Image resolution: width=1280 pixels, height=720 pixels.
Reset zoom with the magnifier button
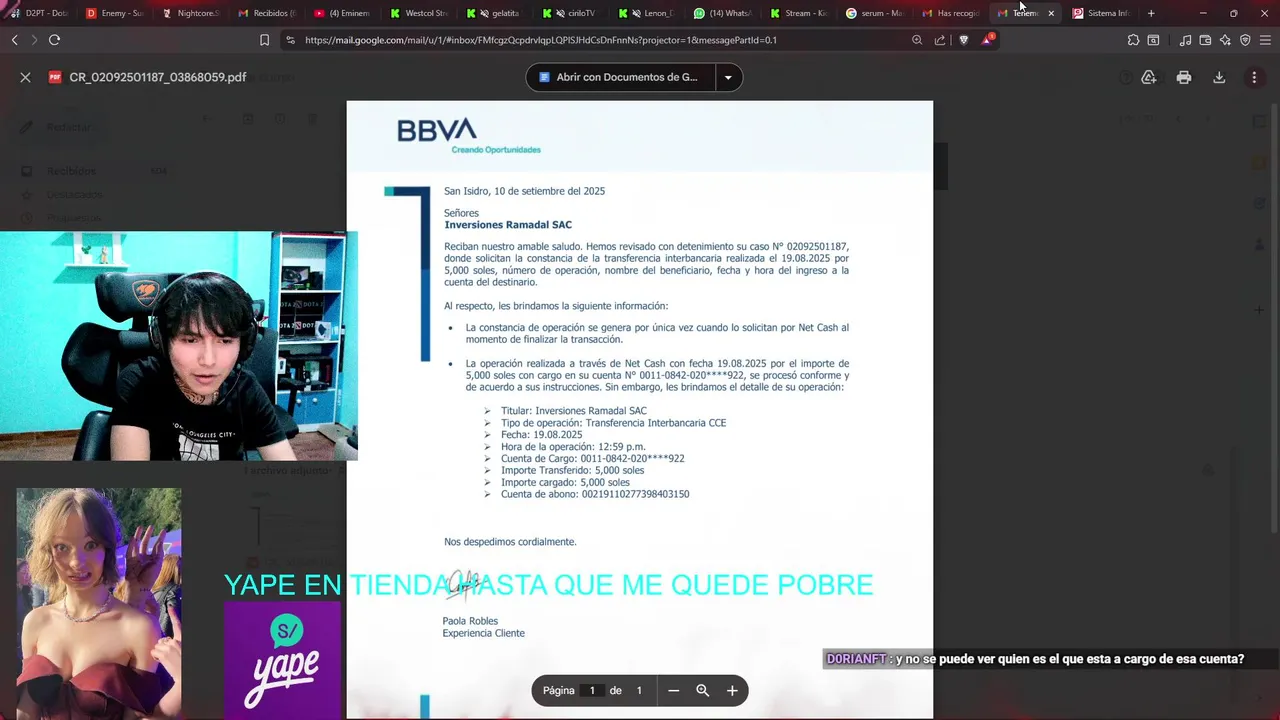(x=702, y=690)
